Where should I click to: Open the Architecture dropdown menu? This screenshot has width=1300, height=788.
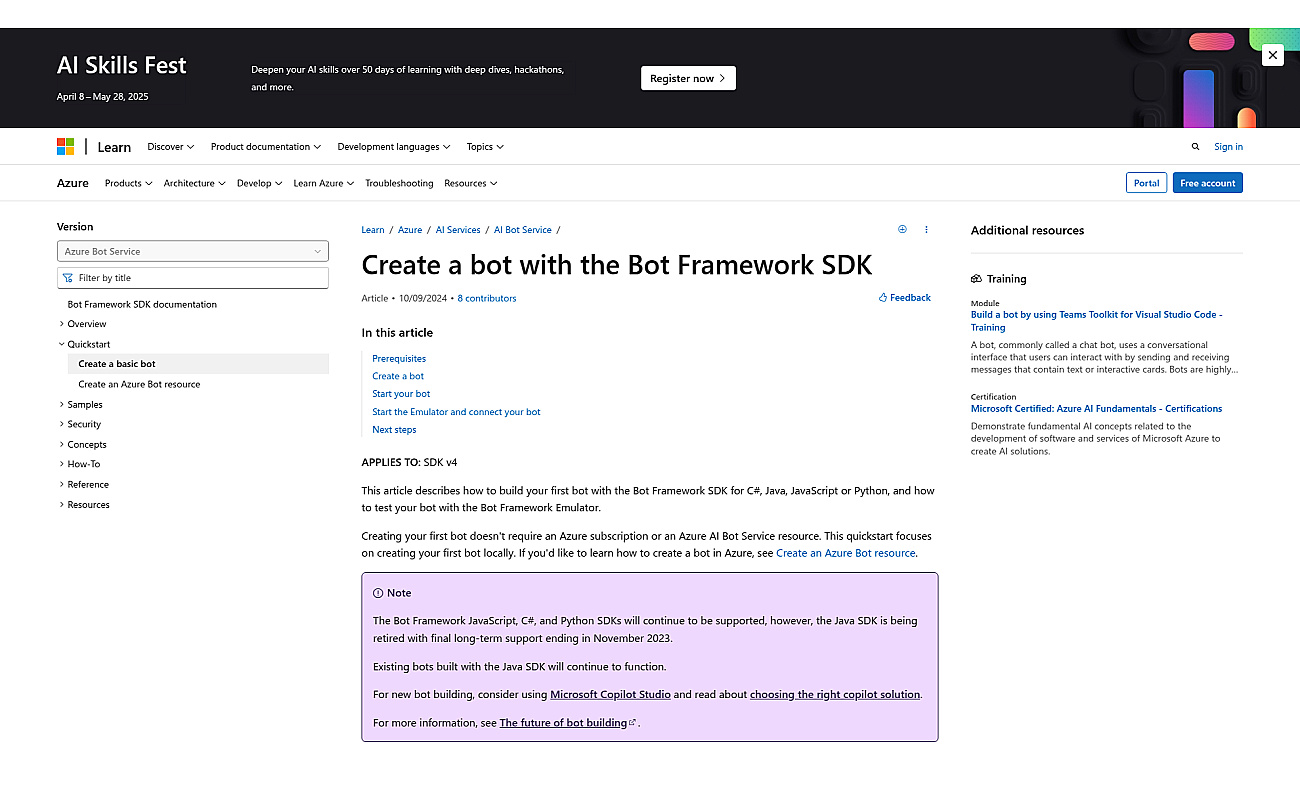pyautogui.click(x=195, y=183)
